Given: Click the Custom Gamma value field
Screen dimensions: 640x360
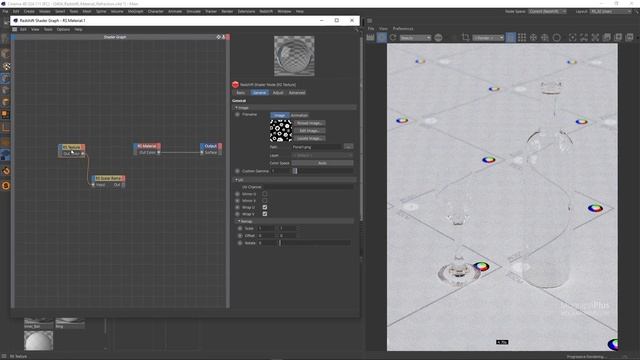Looking at the screenshot, I should pos(281,171).
